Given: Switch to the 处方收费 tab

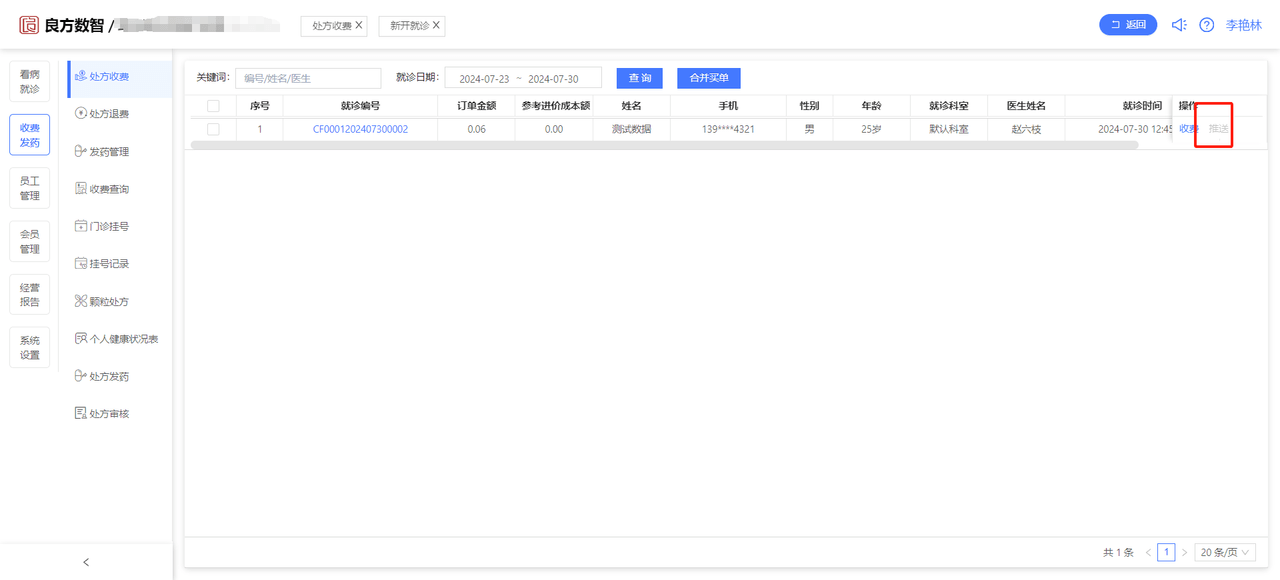Looking at the screenshot, I should coord(332,26).
